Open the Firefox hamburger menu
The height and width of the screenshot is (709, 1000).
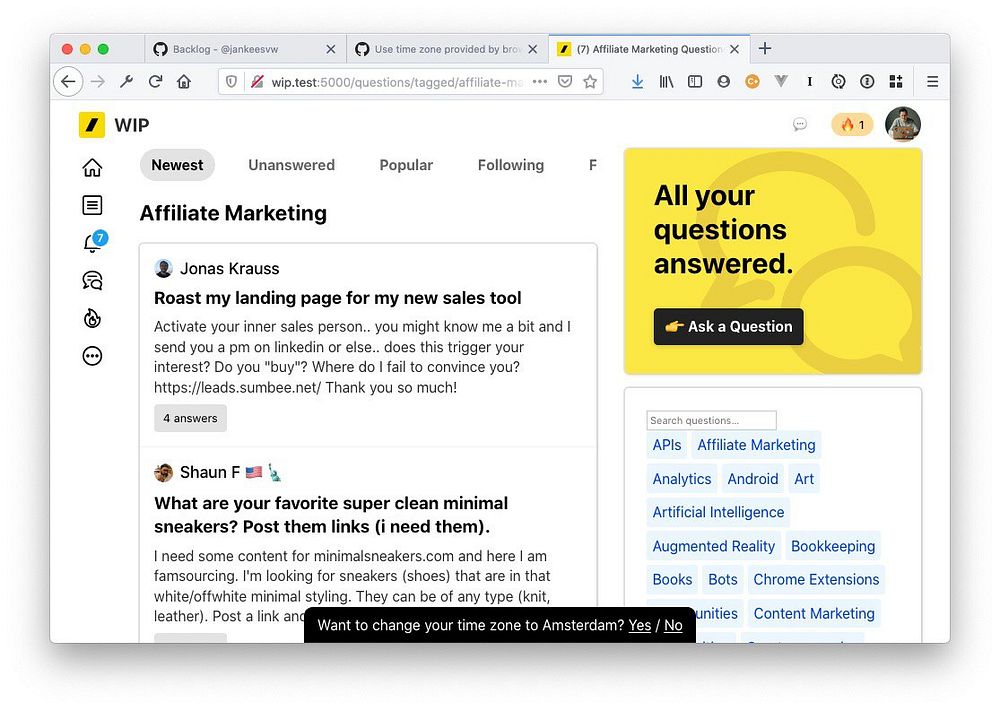click(x=932, y=82)
